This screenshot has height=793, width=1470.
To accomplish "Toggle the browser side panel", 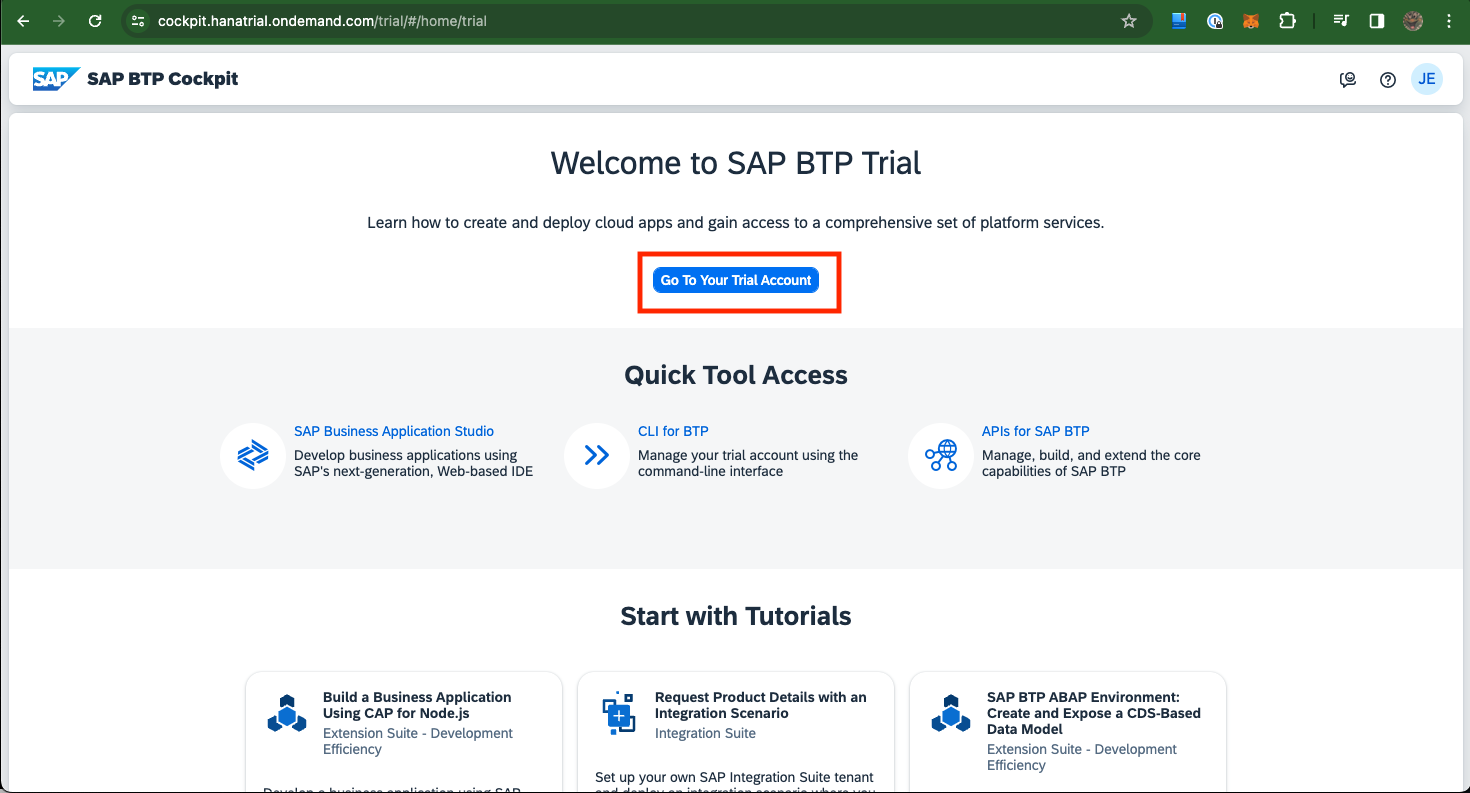I will pyautogui.click(x=1377, y=20).
